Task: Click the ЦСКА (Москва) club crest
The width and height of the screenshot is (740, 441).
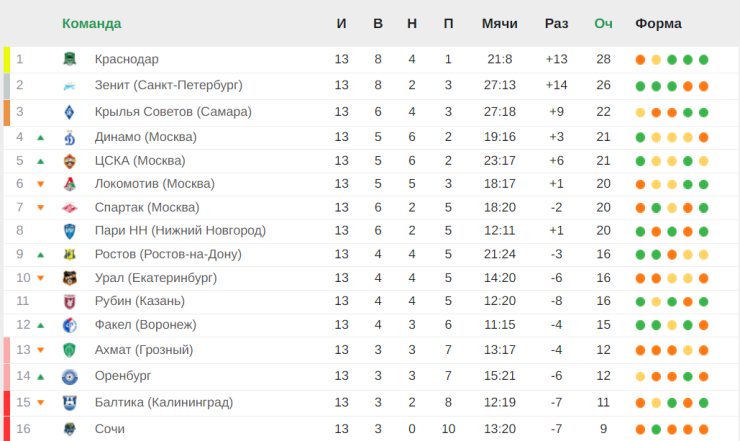Action: 70,161
